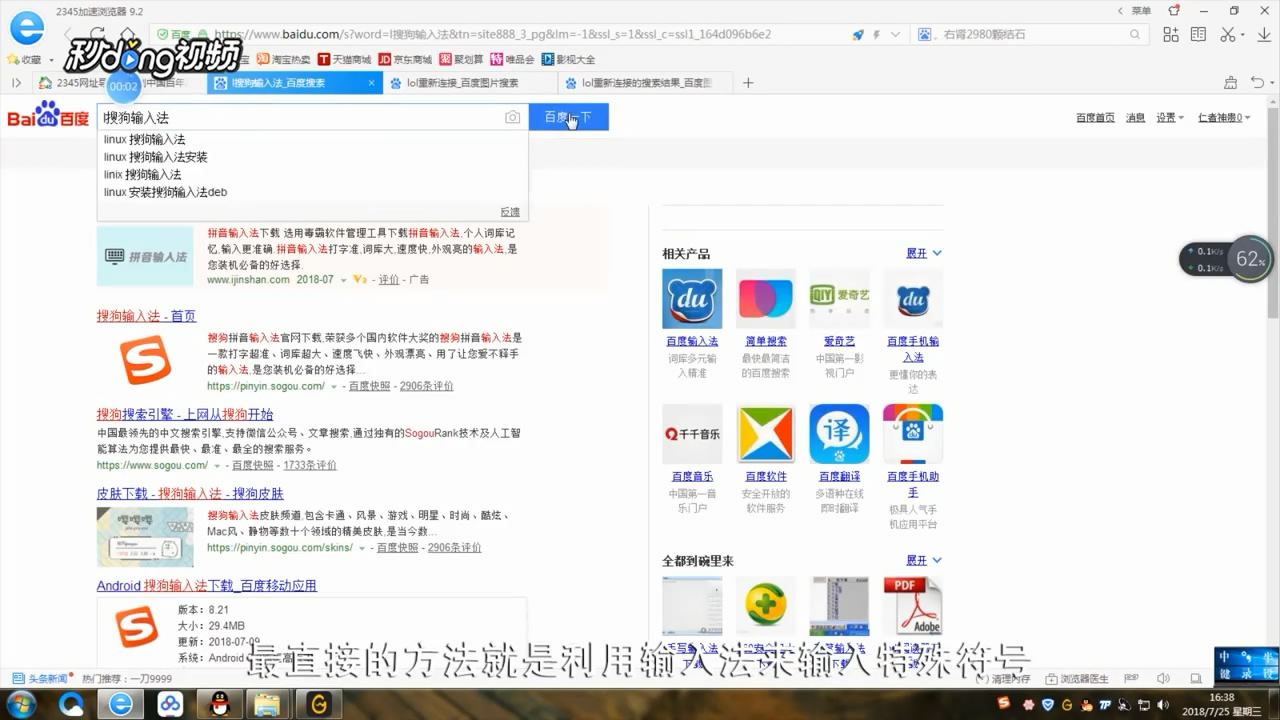Click the 简单搜索 product icon
The image size is (1280, 720).
pos(765,298)
